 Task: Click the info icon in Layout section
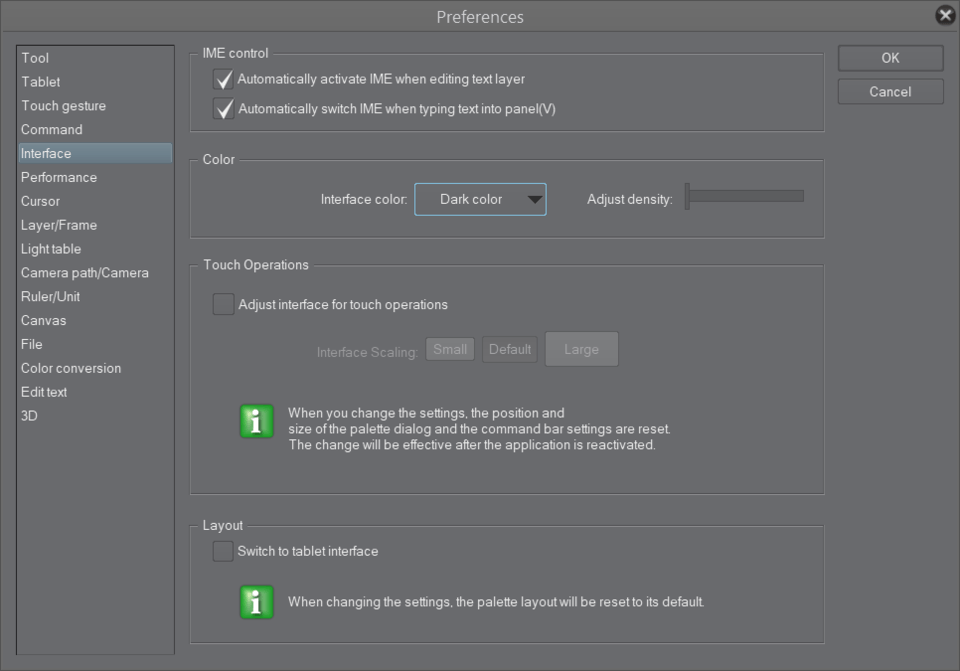pos(257,602)
